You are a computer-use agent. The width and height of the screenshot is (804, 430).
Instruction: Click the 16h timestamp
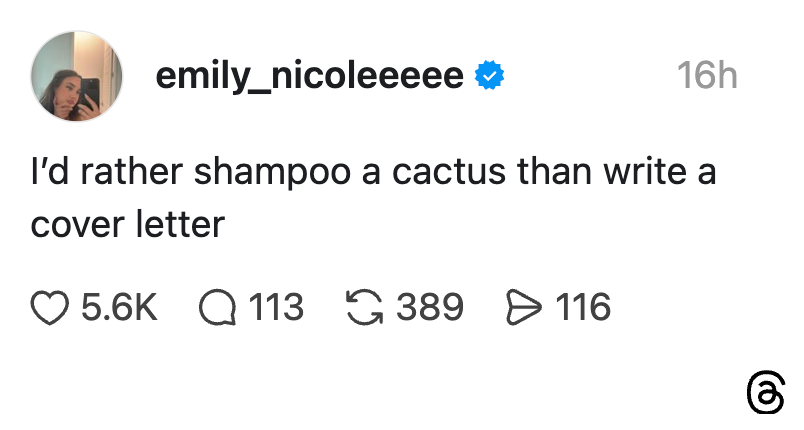coord(706,76)
